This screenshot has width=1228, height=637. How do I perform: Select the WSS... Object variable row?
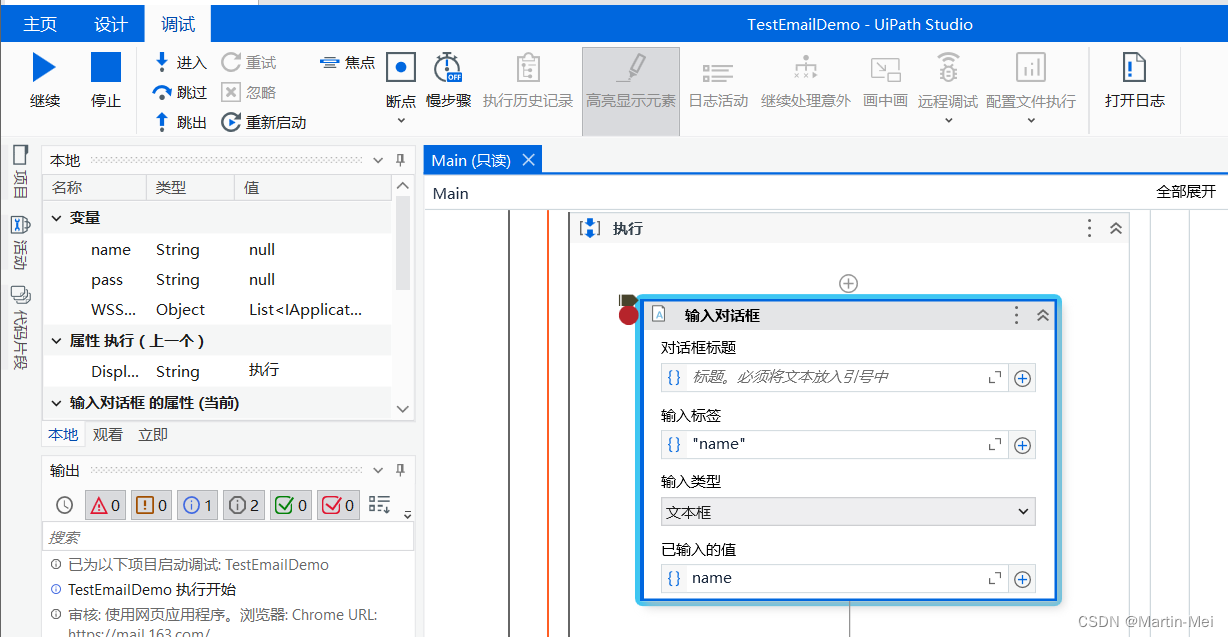pos(218,310)
